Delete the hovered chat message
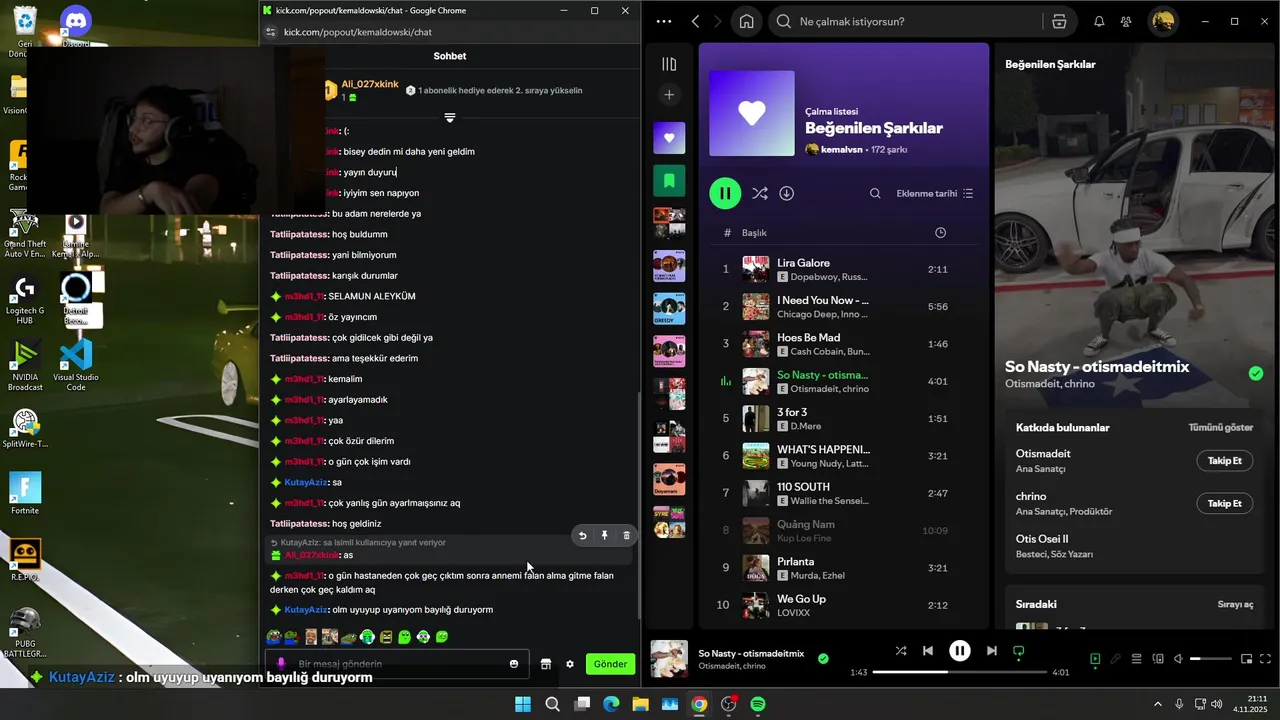The image size is (1280, 720). pos(627,535)
